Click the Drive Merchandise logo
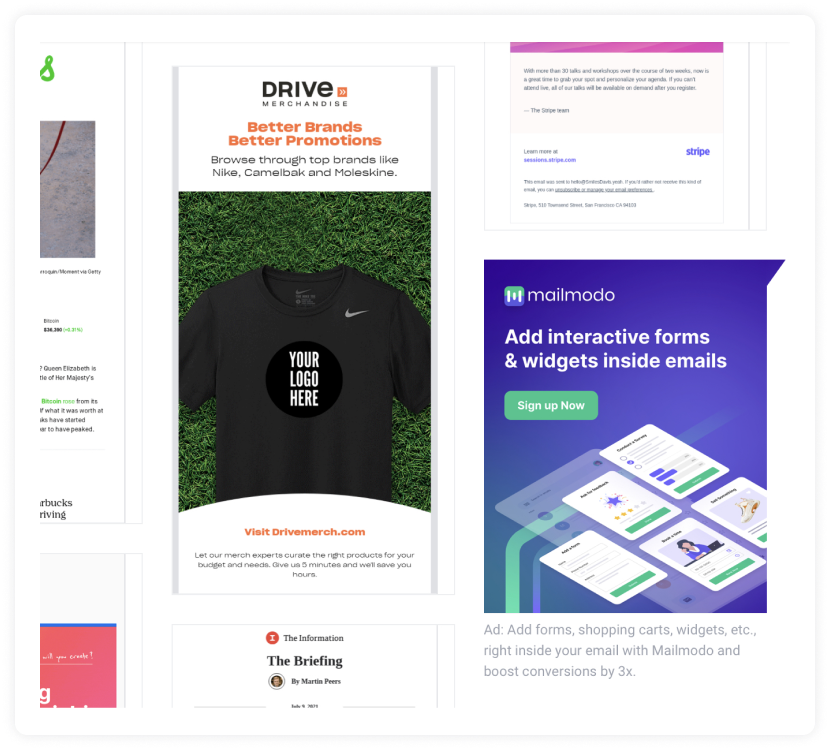 click(305, 94)
